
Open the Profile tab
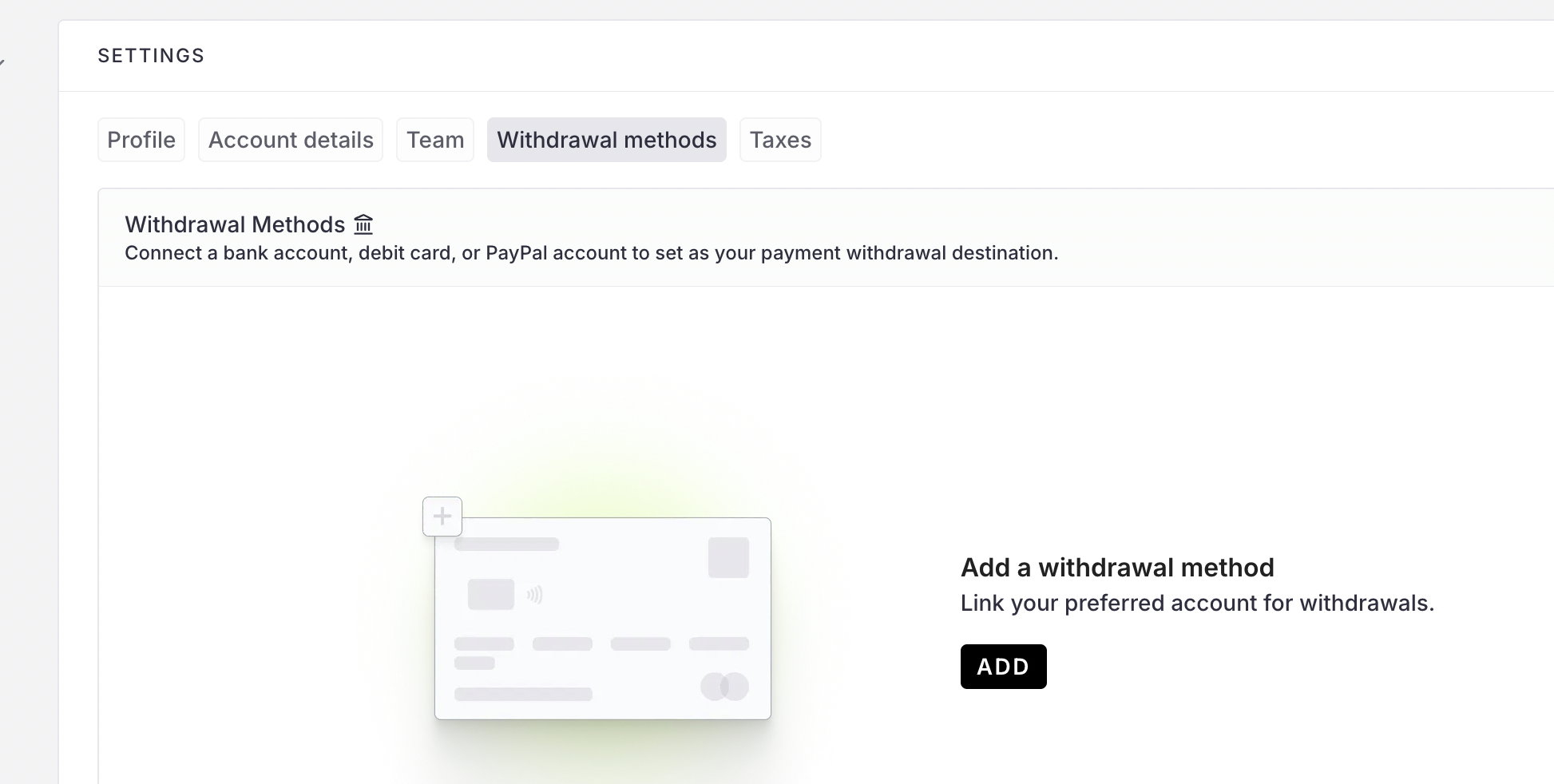click(141, 140)
